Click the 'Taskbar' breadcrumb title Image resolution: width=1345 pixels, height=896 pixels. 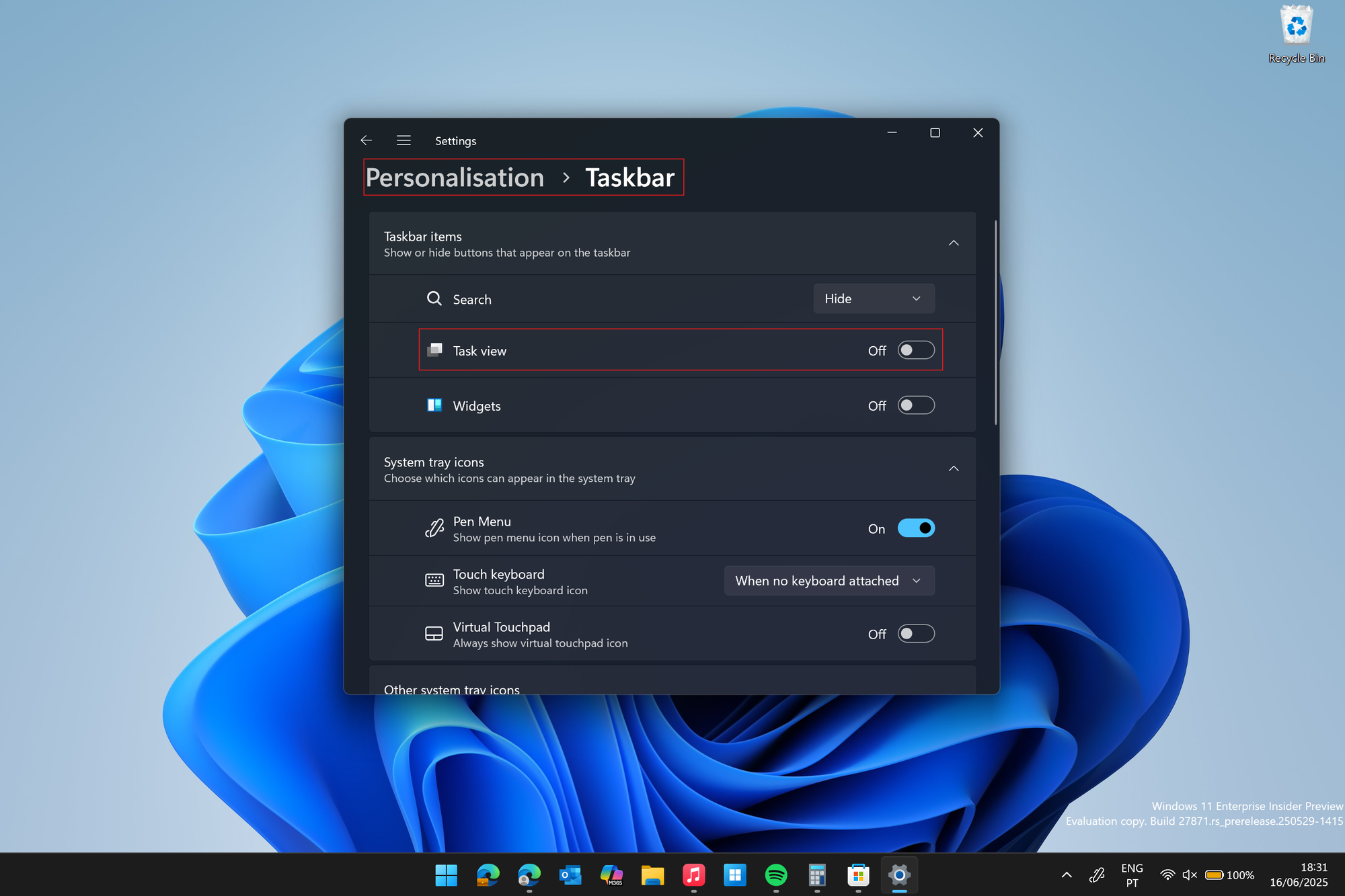[629, 178]
